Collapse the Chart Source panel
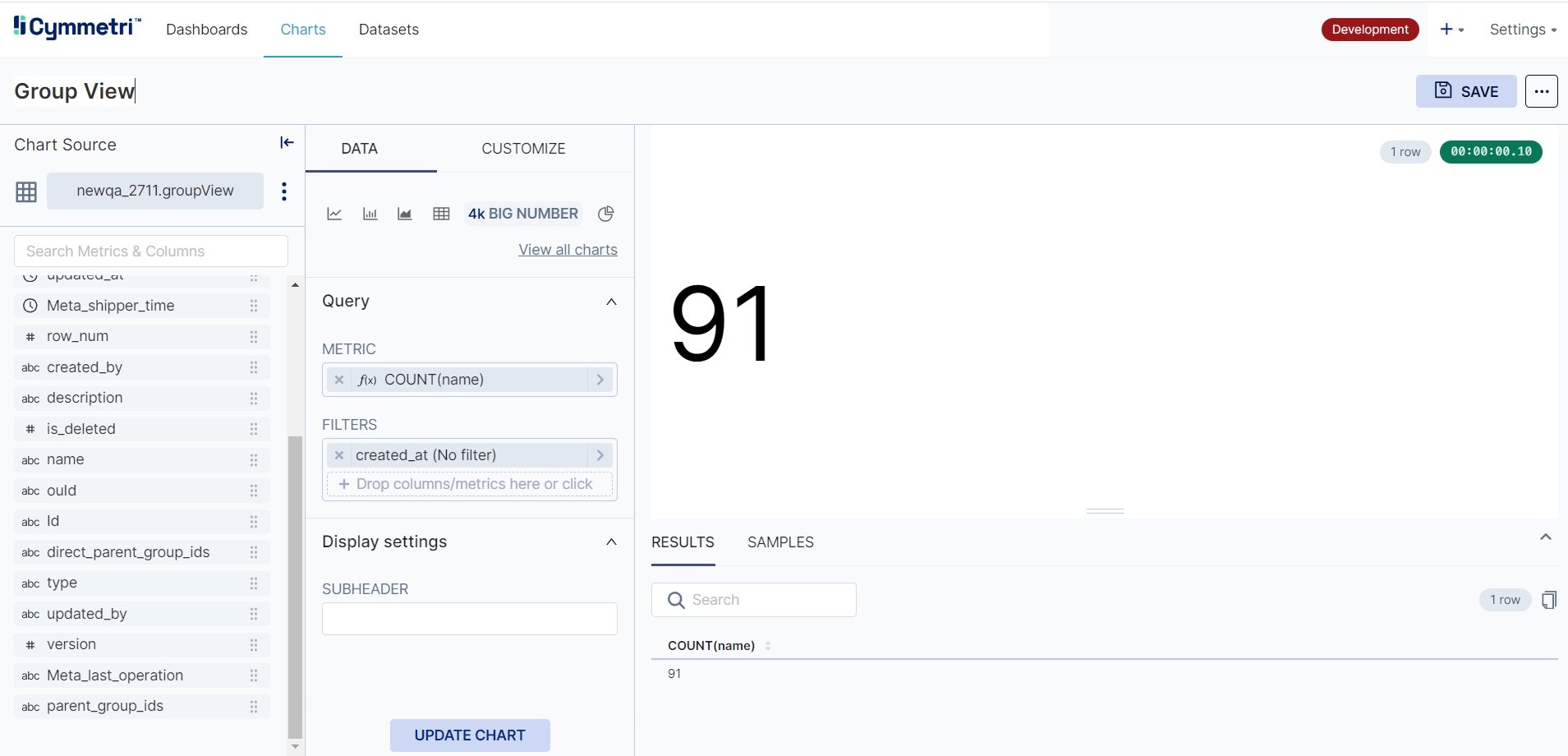 pyautogui.click(x=287, y=143)
